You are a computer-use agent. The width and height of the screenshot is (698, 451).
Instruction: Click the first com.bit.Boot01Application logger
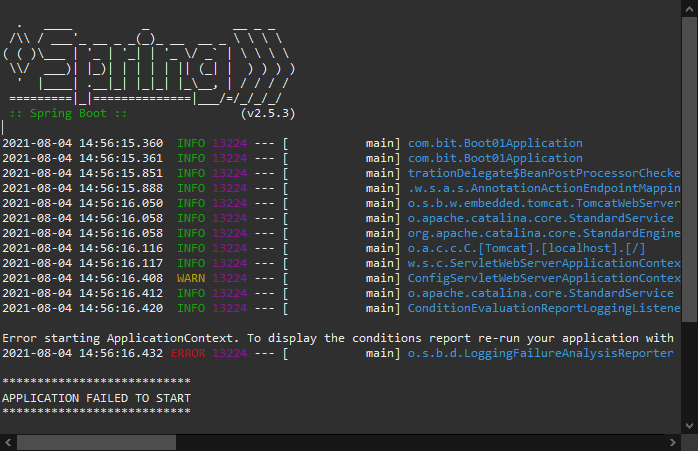(495, 143)
